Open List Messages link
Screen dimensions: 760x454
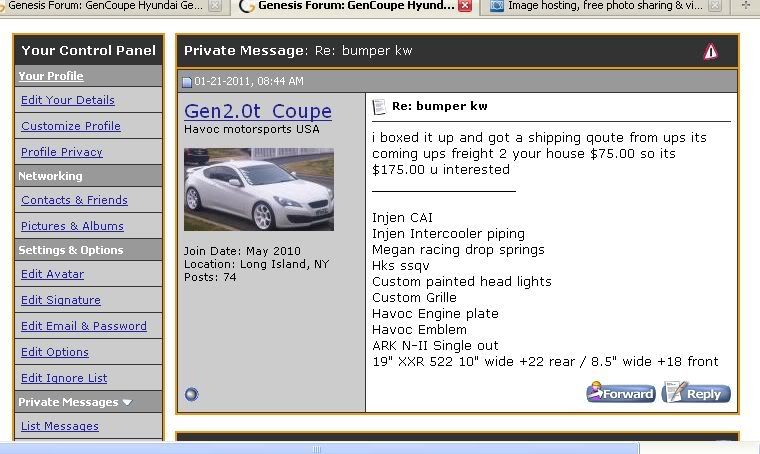tap(60, 426)
